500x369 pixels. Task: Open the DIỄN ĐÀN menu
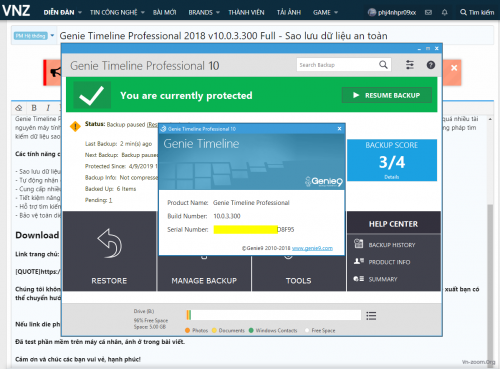59,12
